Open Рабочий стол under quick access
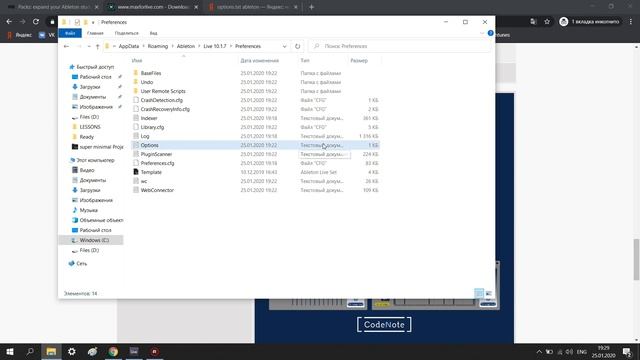 click(x=95, y=77)
